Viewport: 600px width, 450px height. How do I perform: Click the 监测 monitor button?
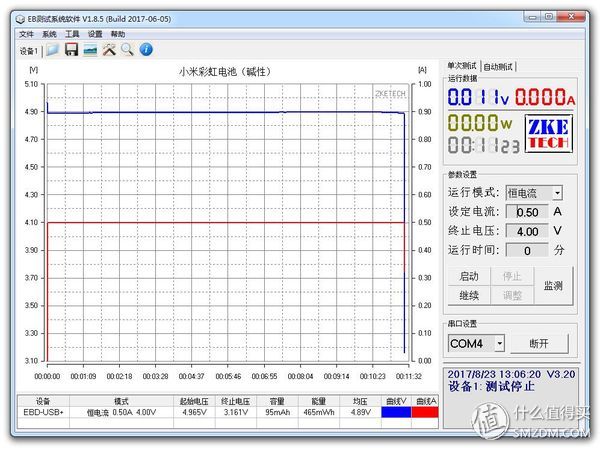click(553, 286)
